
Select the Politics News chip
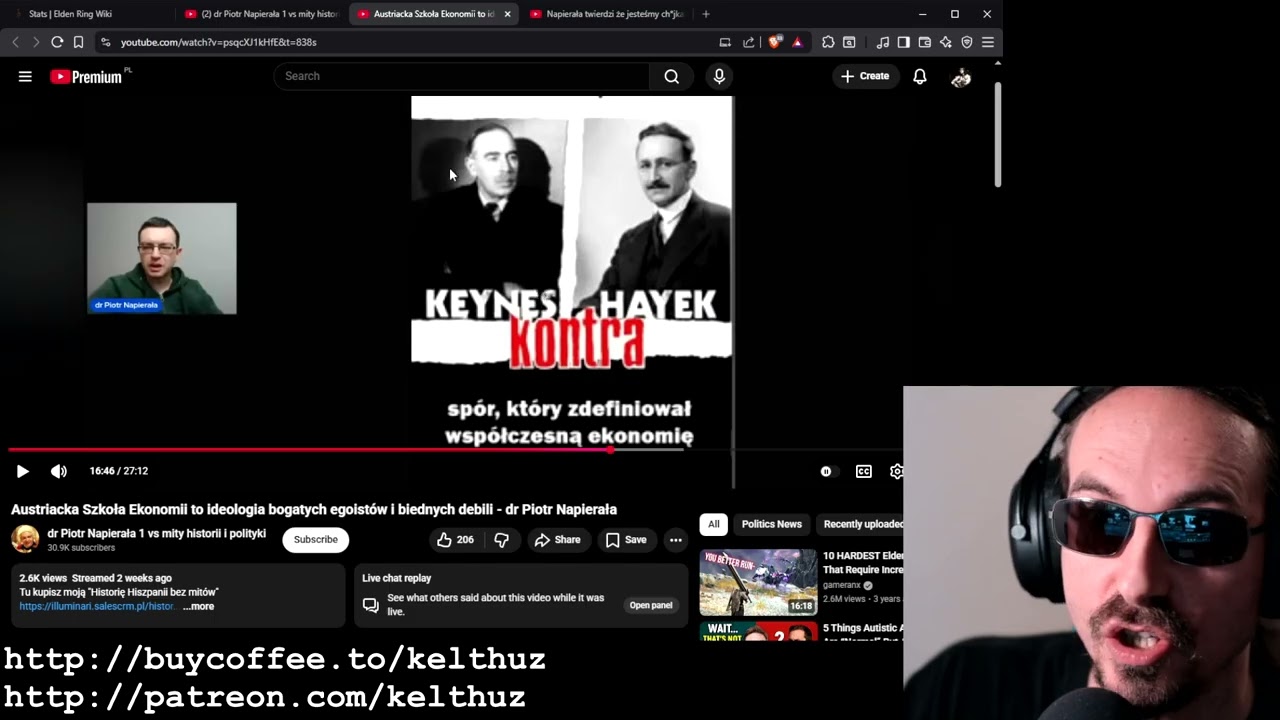pyautogui.click(x=771, y=524)
